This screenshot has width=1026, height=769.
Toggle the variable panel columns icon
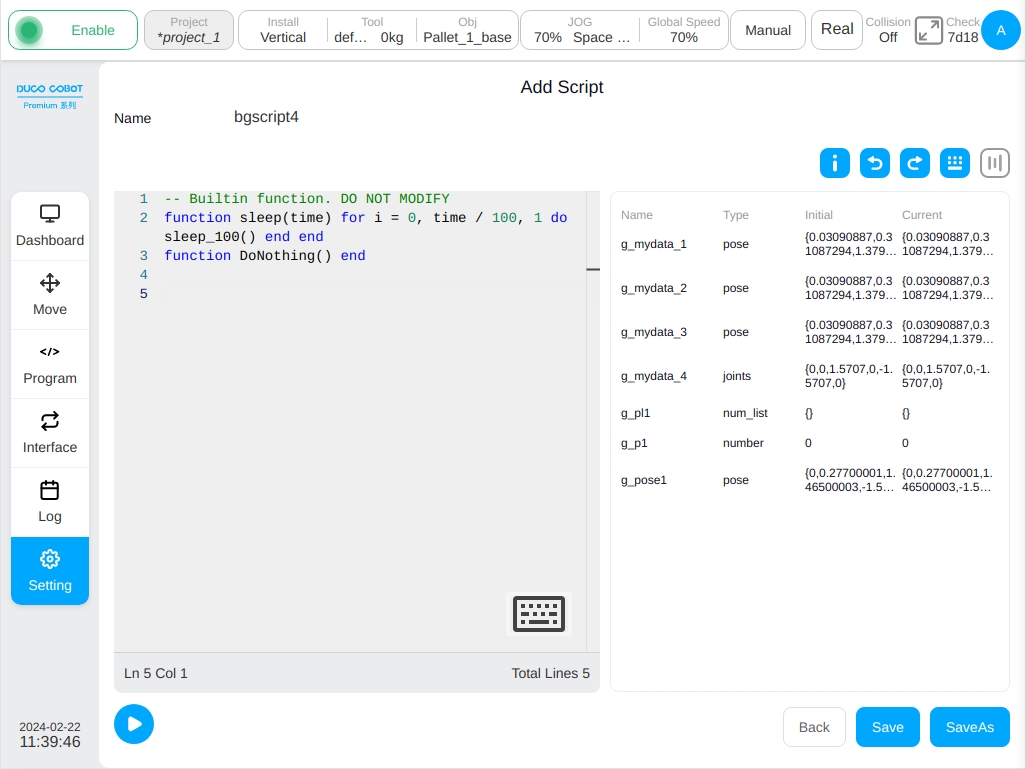[995, 163]
